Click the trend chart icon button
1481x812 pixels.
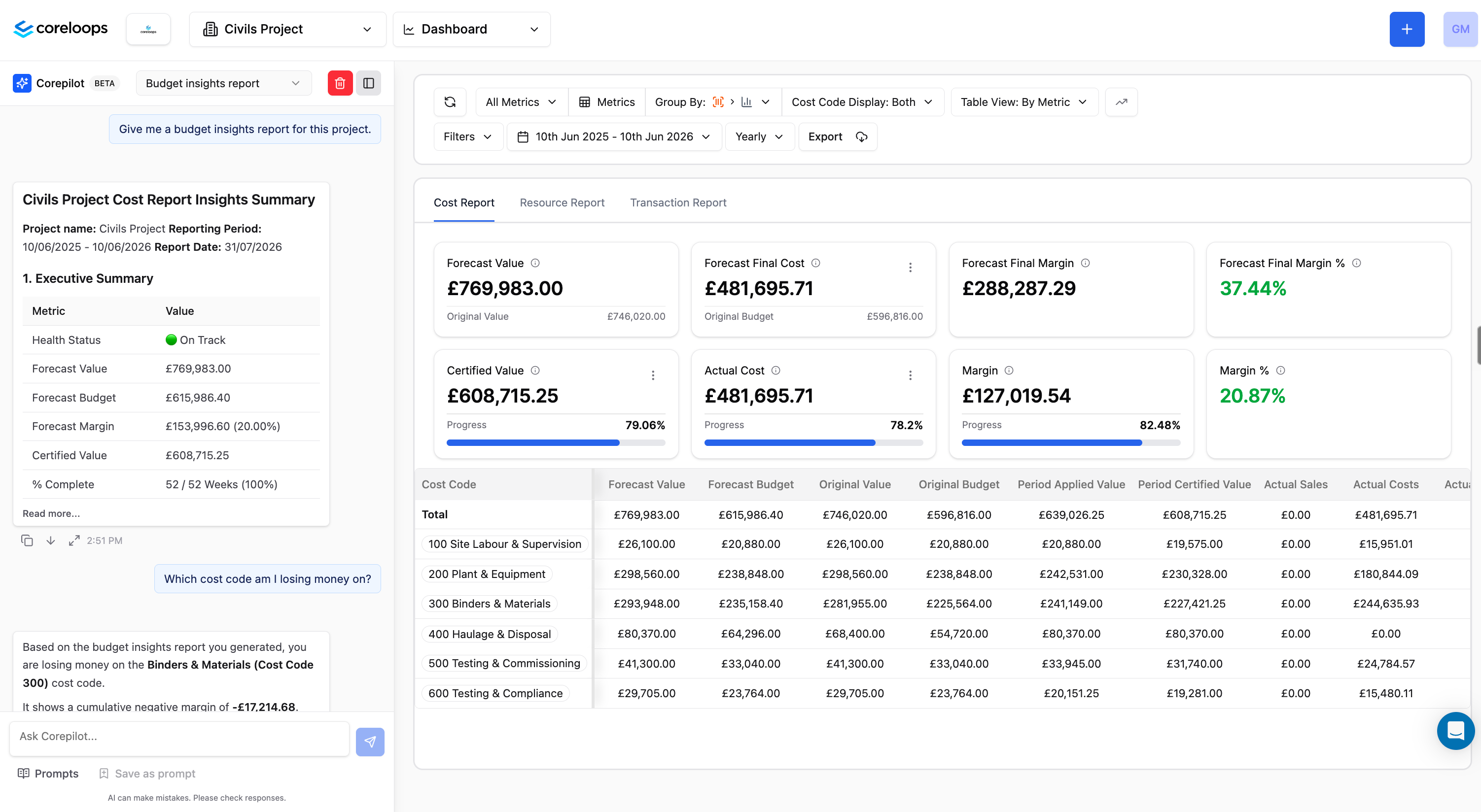click(1121, 101)
